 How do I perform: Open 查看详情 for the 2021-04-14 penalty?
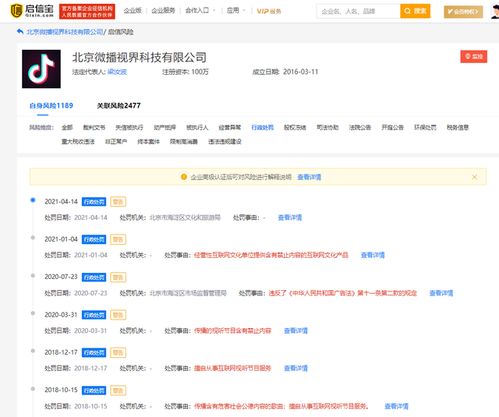(x=290, y=218)
